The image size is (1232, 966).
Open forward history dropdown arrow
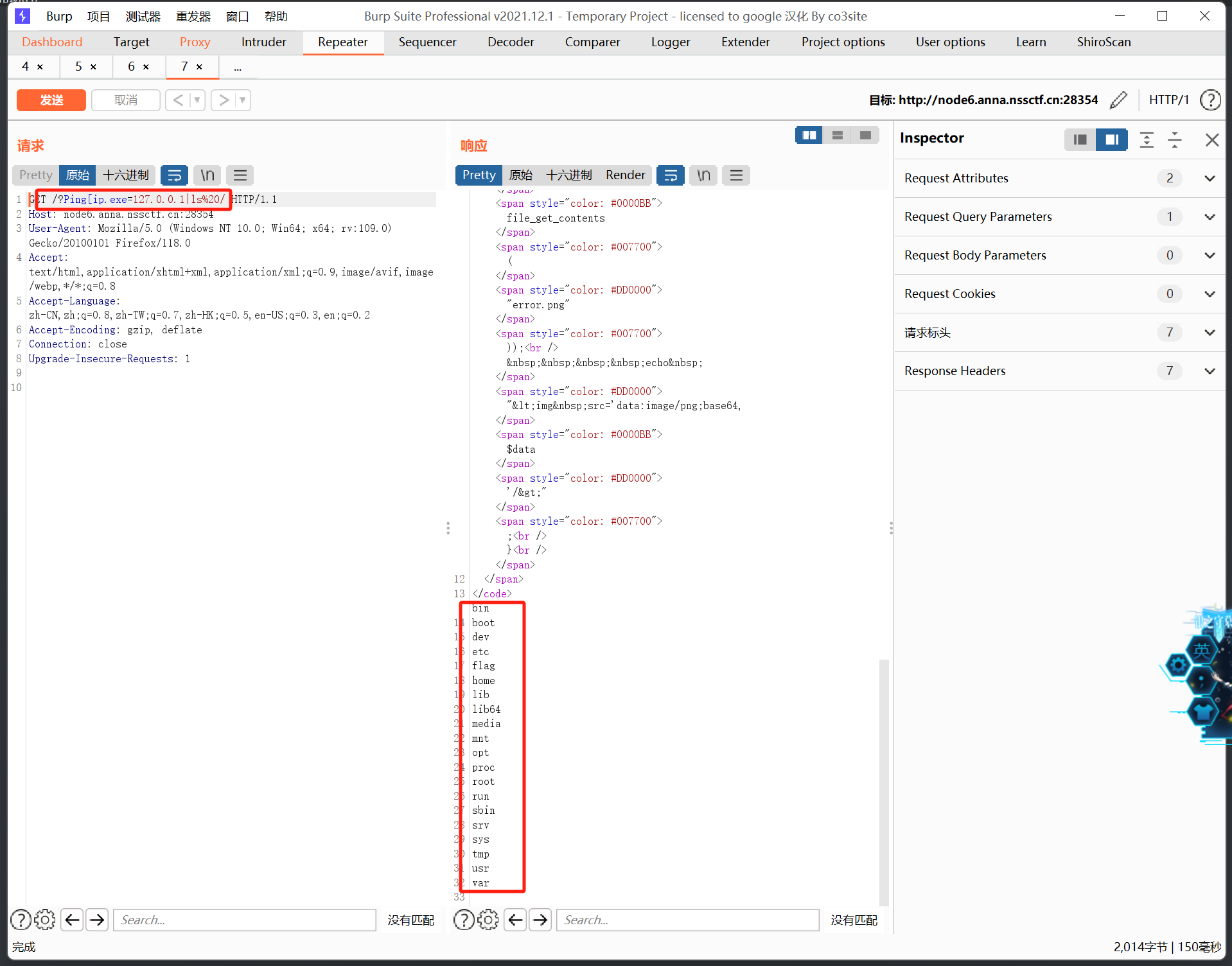click(x=243, y=100)
